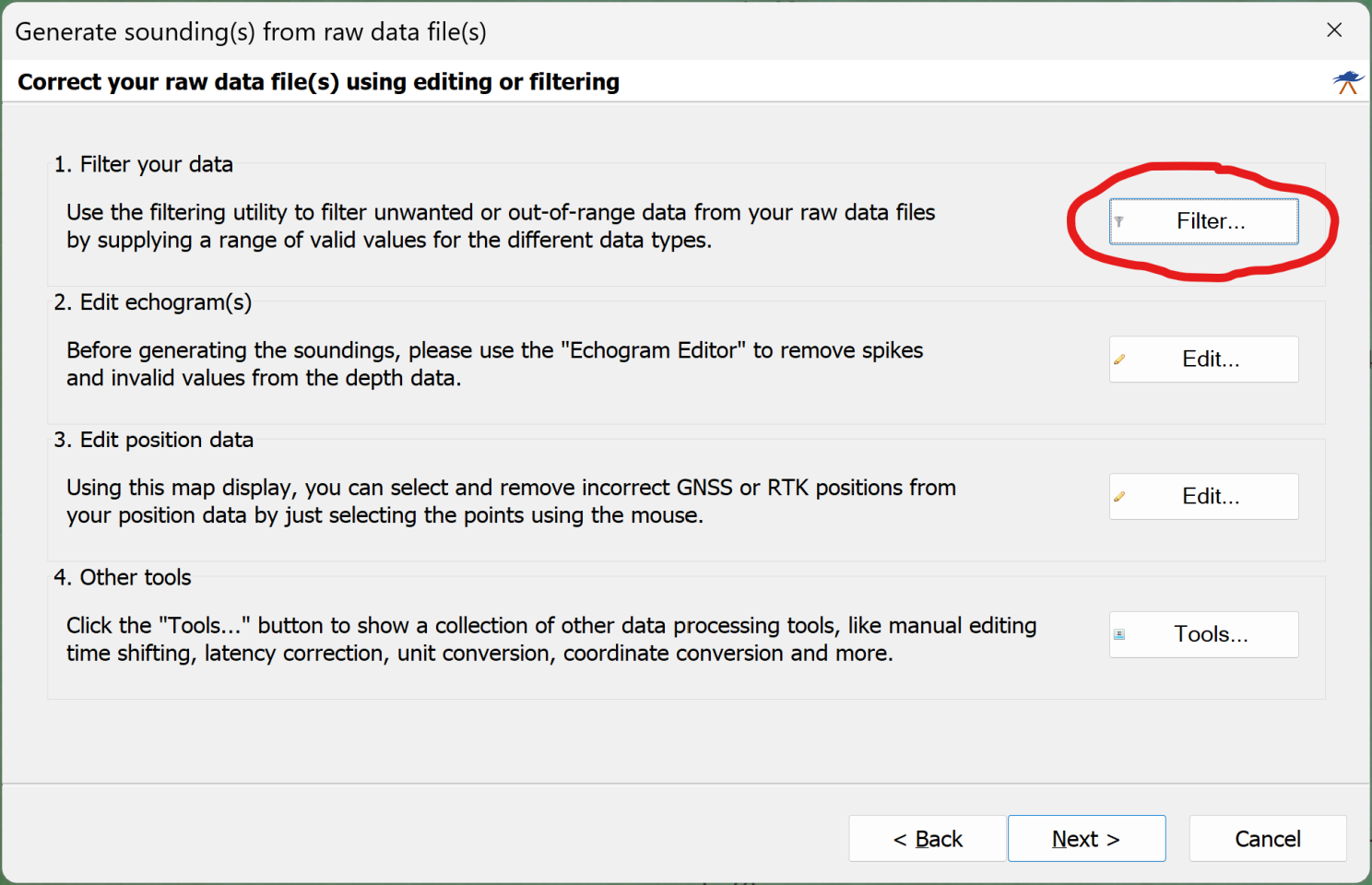
Task: Open the Echogram Editor via Edit button
Action: [x=1203, y=359]
